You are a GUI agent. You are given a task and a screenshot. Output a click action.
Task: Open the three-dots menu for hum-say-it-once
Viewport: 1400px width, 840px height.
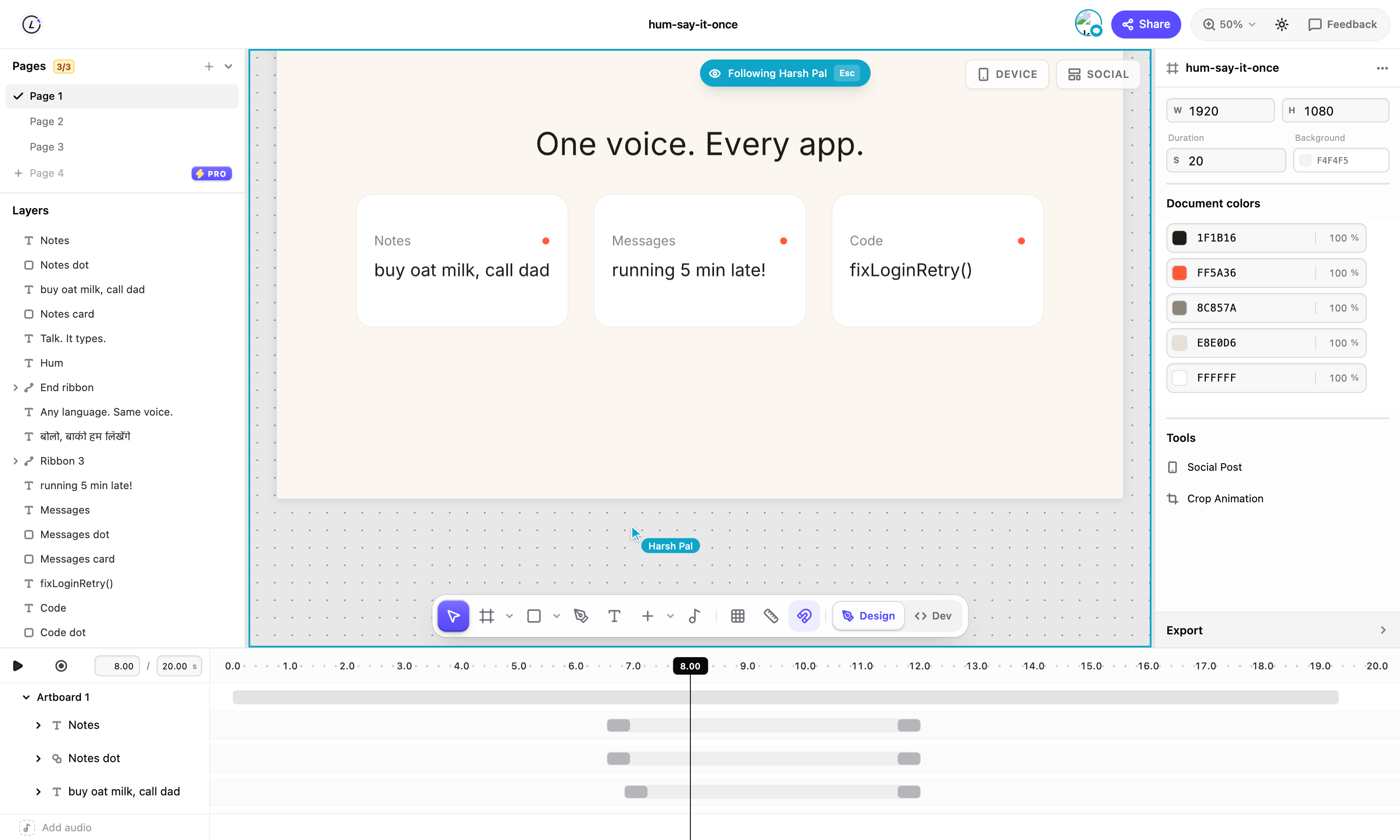click(1382, 68)
